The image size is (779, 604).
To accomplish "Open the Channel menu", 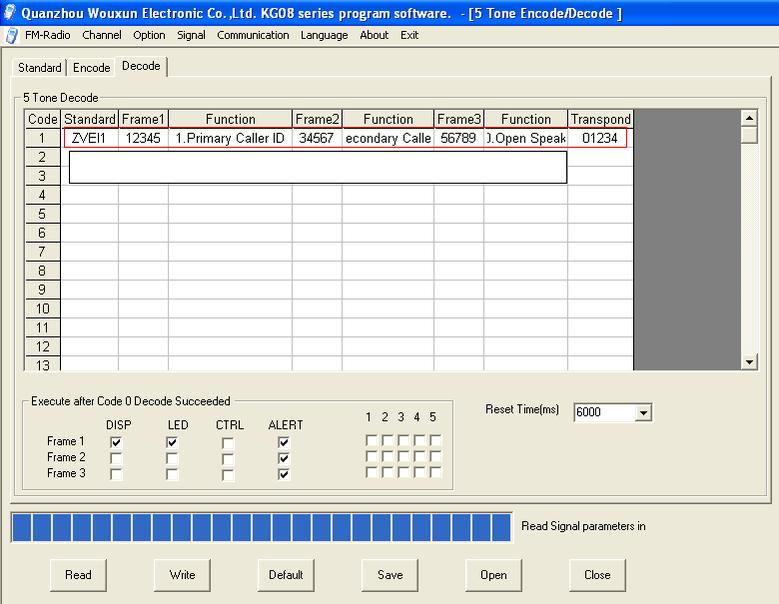I will (102, 35).
